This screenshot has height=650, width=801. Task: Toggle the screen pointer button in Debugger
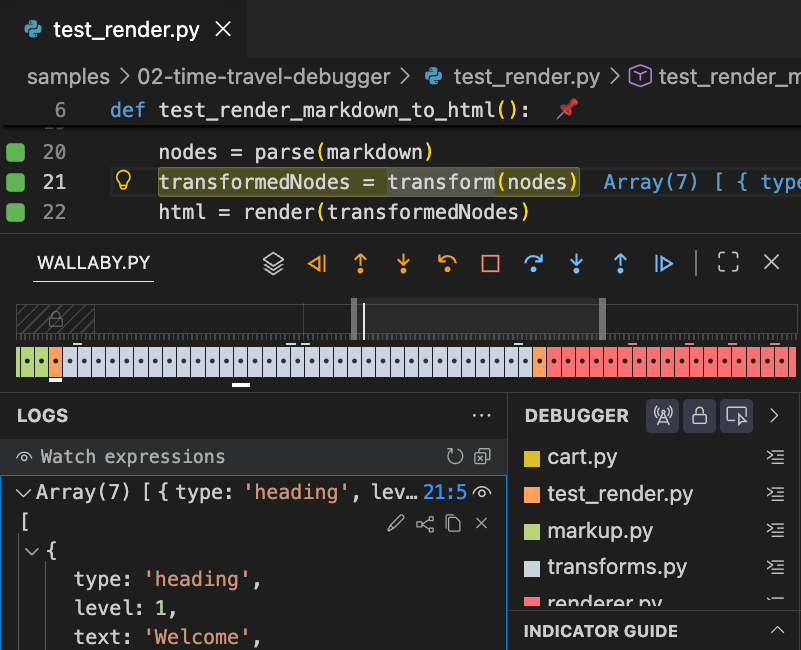click(736, 416)
